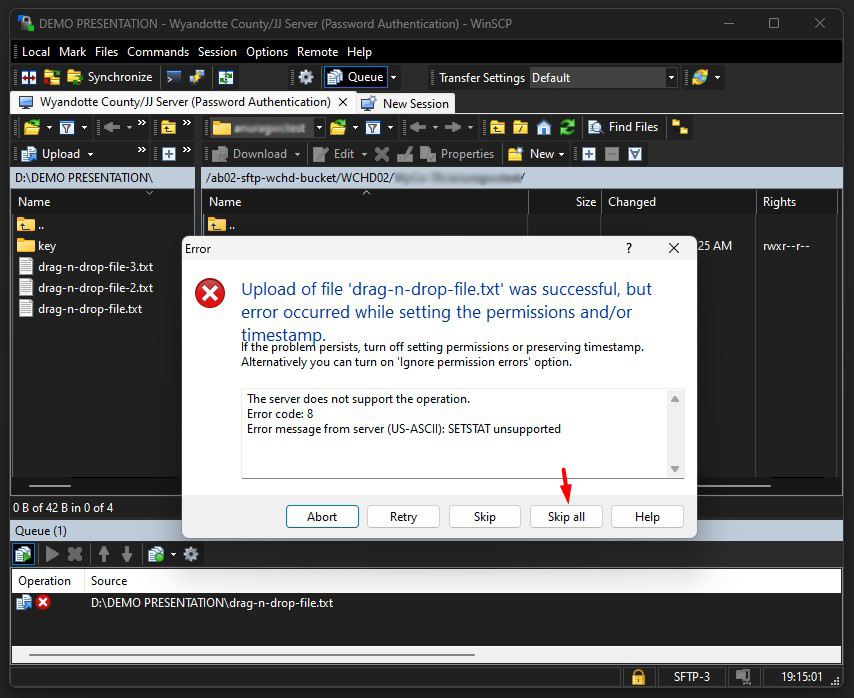The image size is (854, 698).
Task: Click Retry in the Error dialog
Action: 404,517
